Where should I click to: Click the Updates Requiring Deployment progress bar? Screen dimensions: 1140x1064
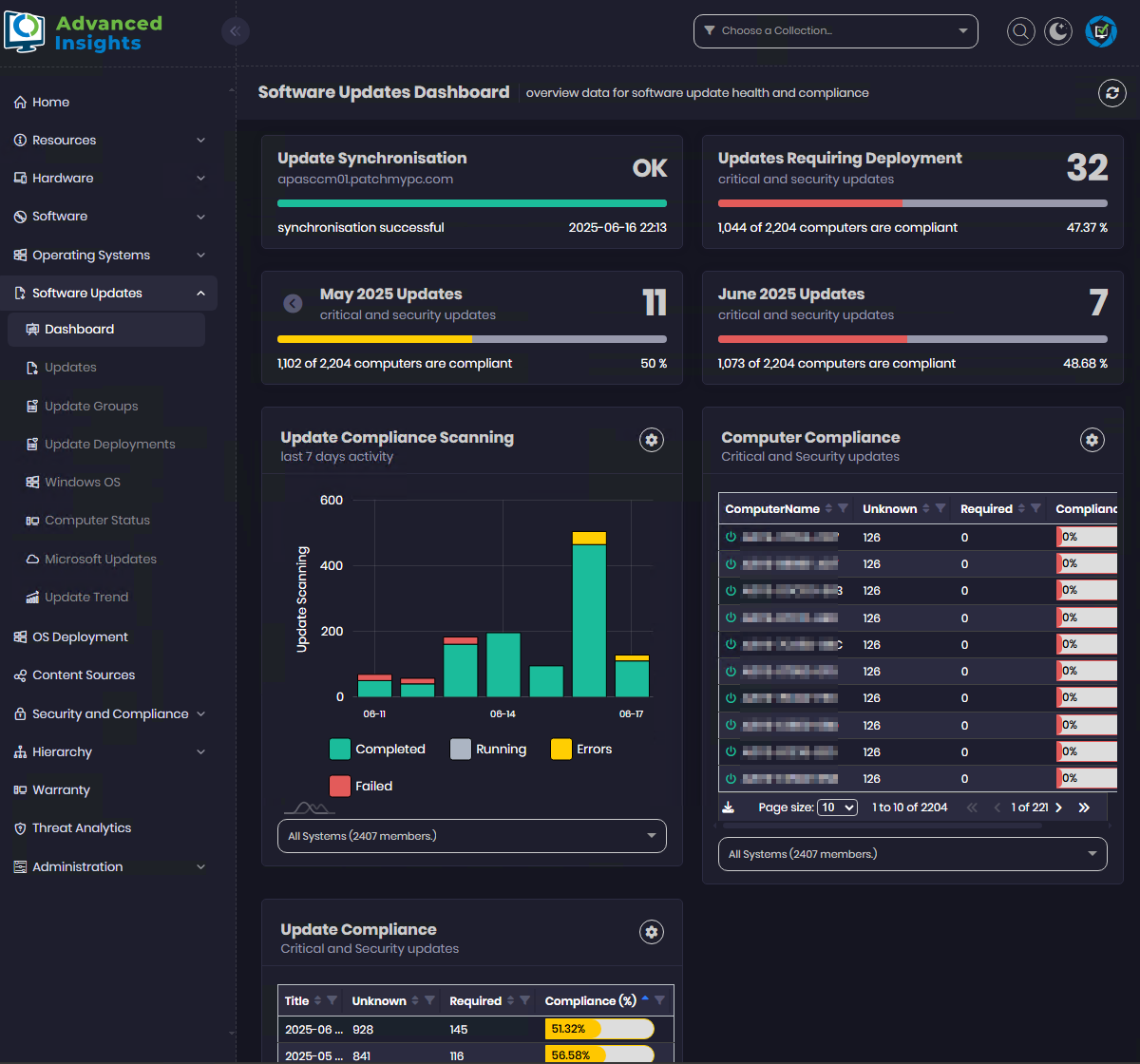pos(912,202)
